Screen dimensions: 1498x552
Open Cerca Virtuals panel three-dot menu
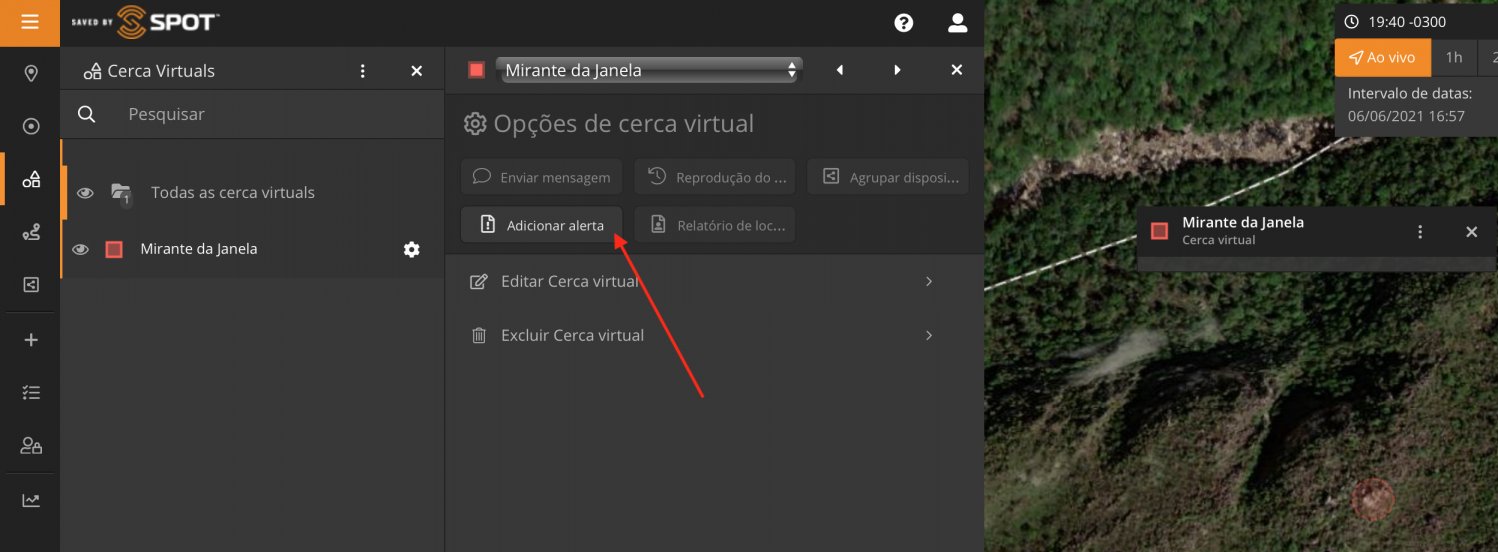(x=363, y=71)
